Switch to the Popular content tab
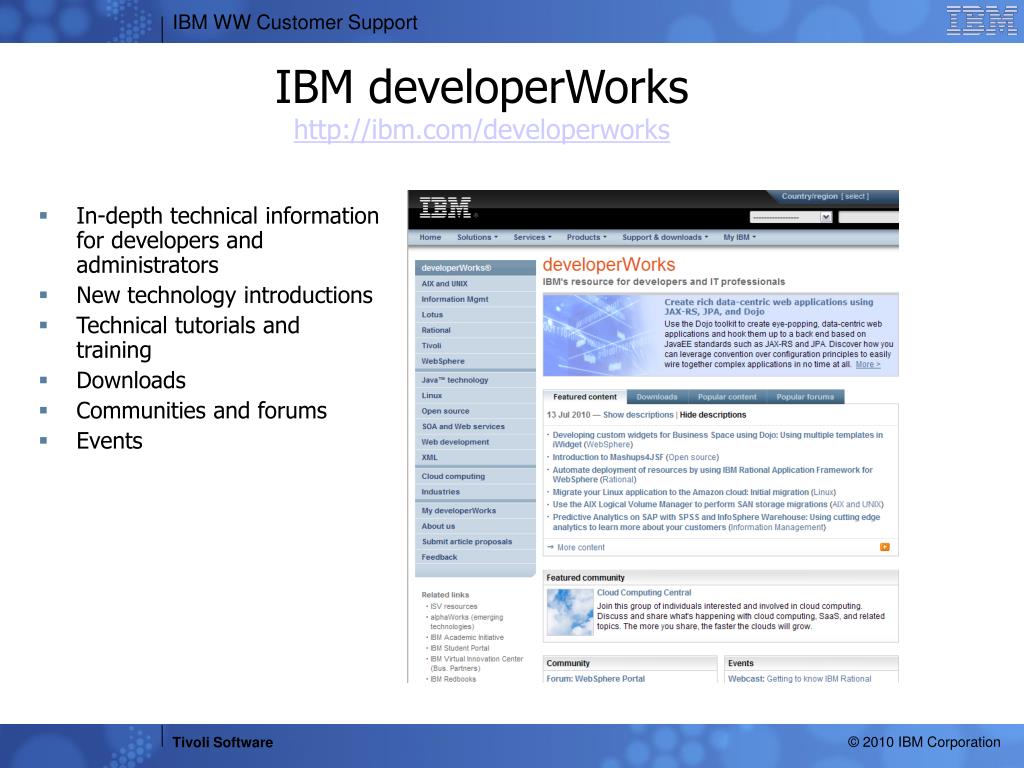This screenshot has height=768, width=1024. tap(727, 397)
